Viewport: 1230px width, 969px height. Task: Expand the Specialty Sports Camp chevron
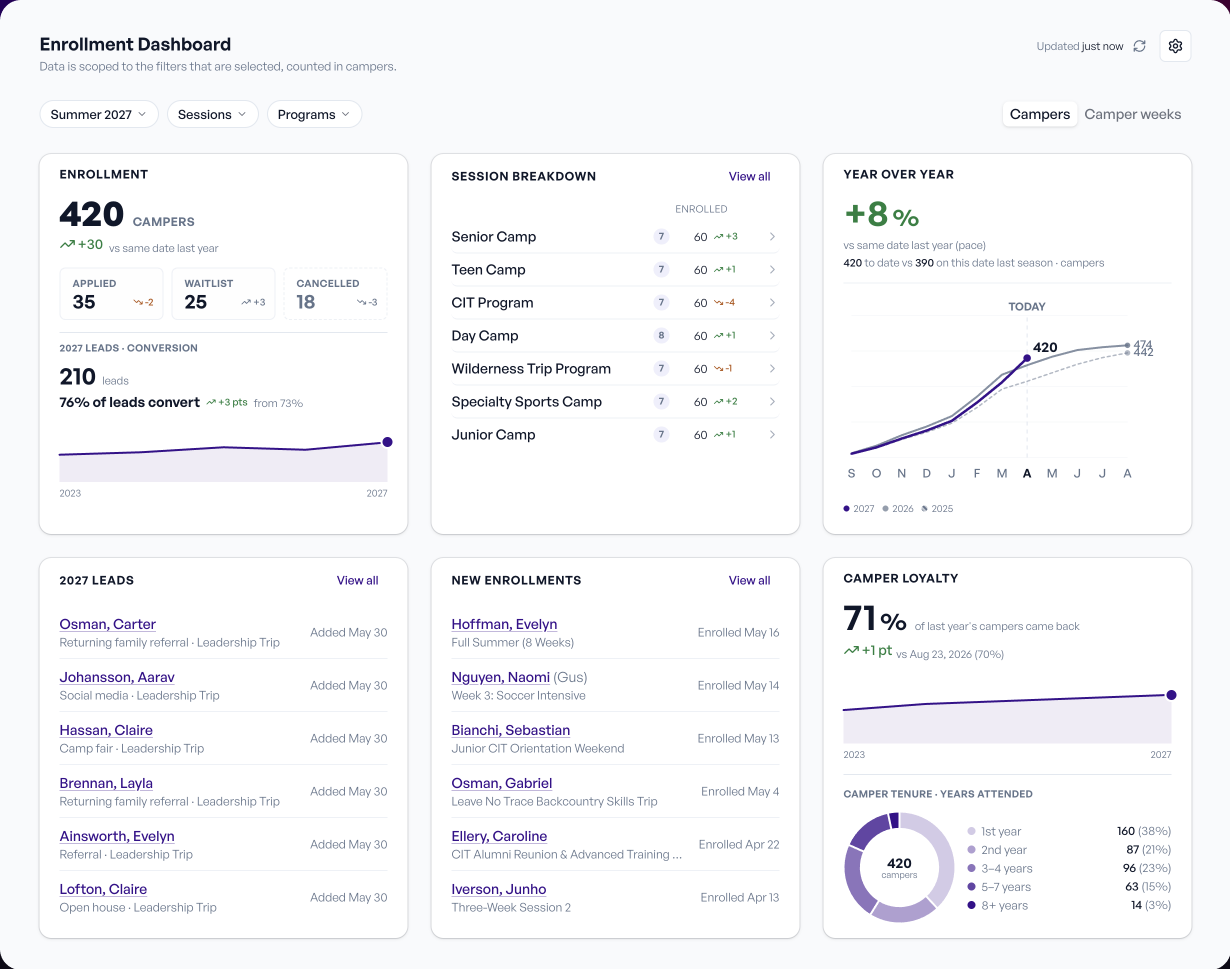point(772,402)
